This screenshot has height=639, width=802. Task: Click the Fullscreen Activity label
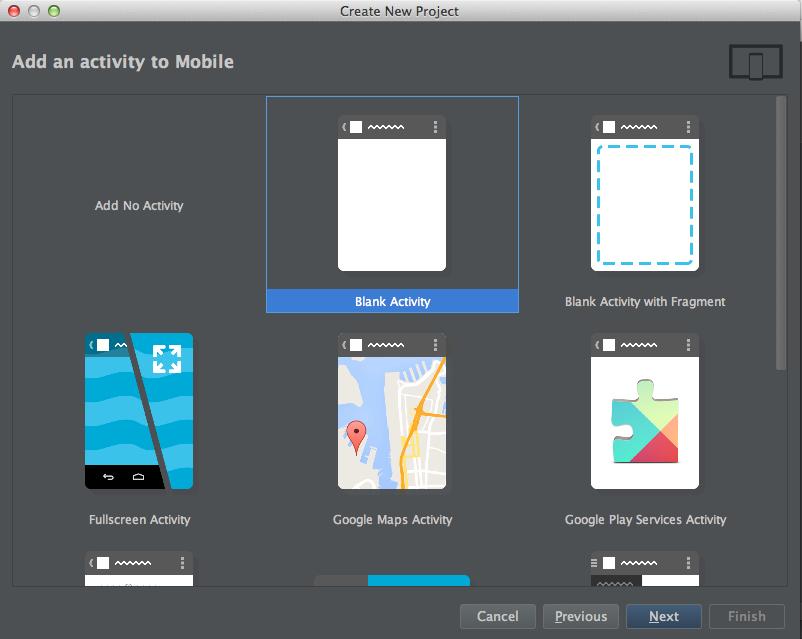pos(140,520)
